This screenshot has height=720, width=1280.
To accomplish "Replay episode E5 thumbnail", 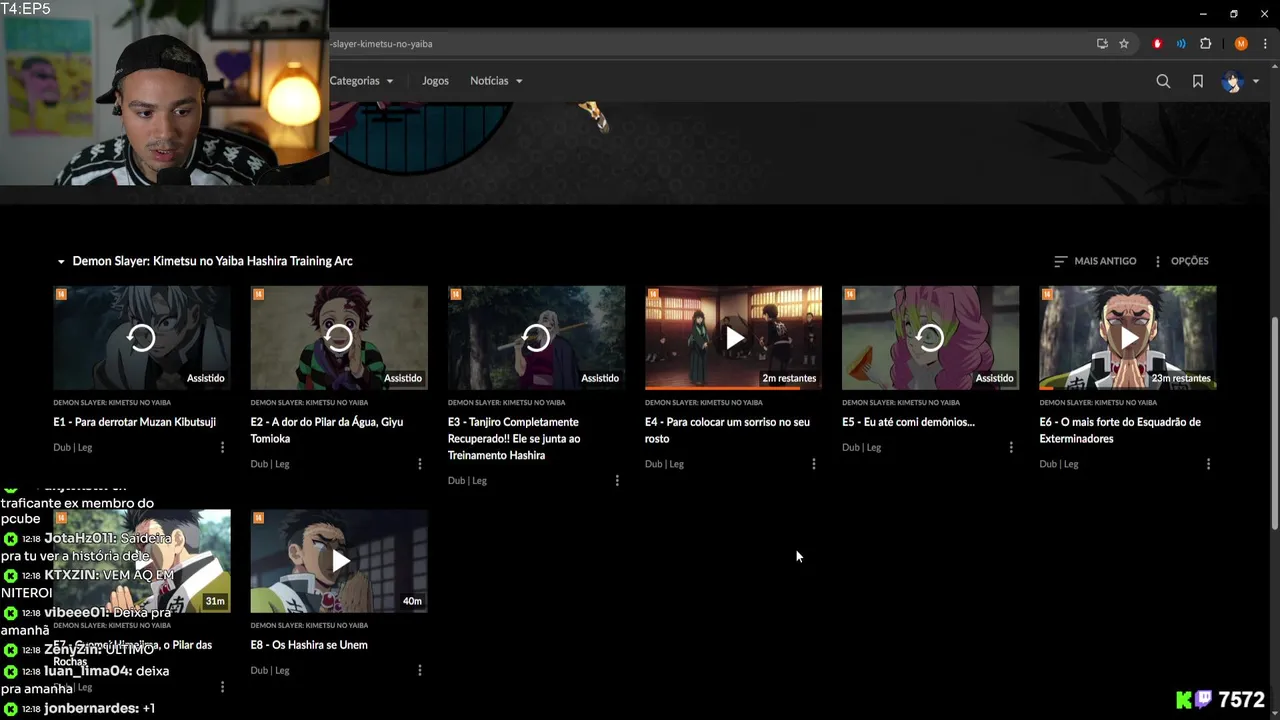I will tap(931, 338).
